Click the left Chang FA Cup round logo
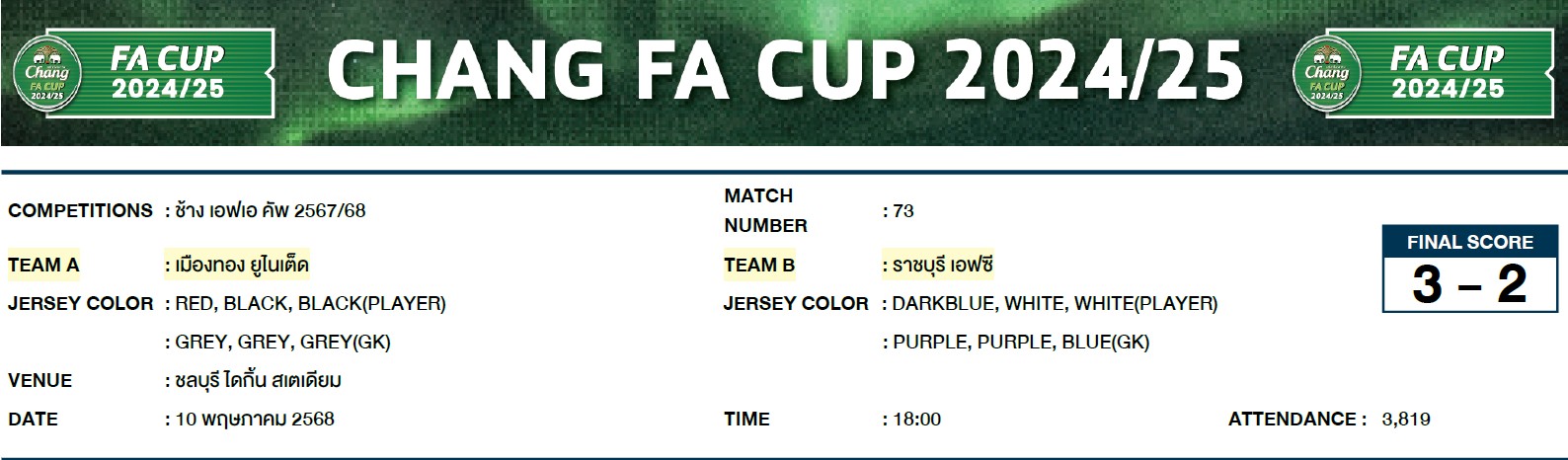 [47, 73]
